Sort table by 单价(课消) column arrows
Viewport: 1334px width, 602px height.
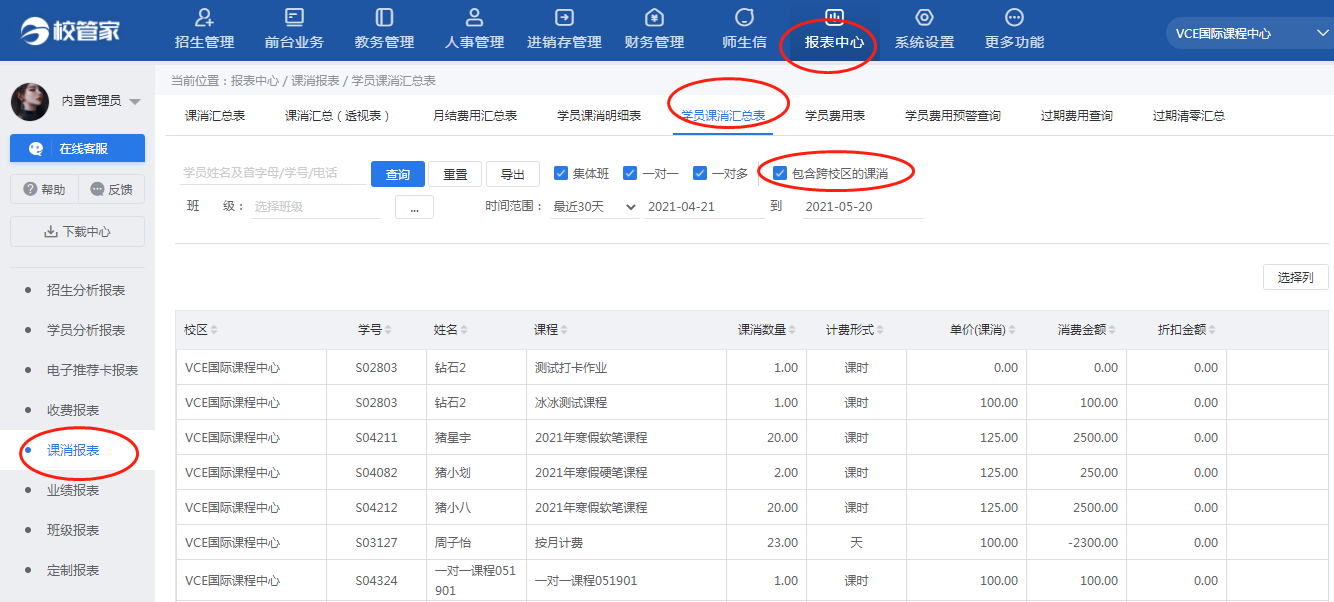coord(1012,330)
